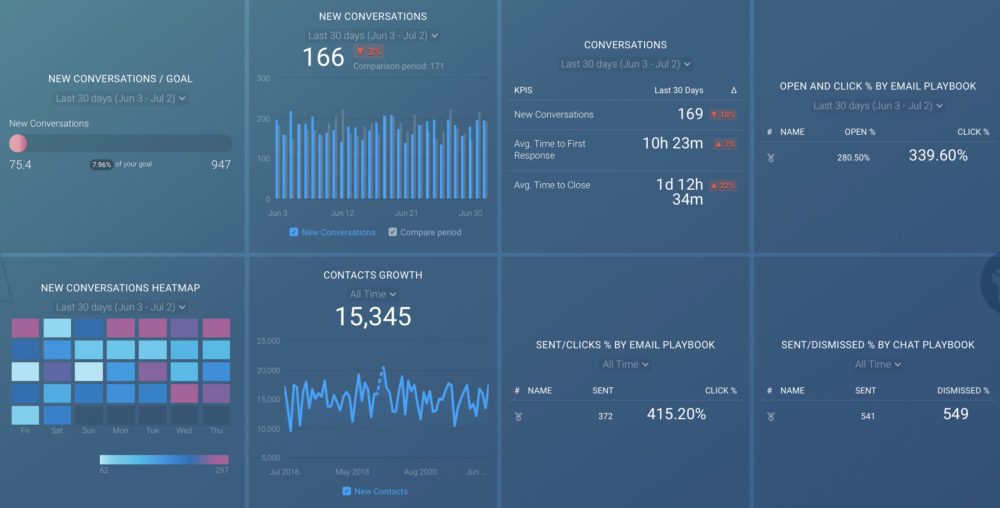Click the pink heatmap cell above the Wed label

[184, 393]
